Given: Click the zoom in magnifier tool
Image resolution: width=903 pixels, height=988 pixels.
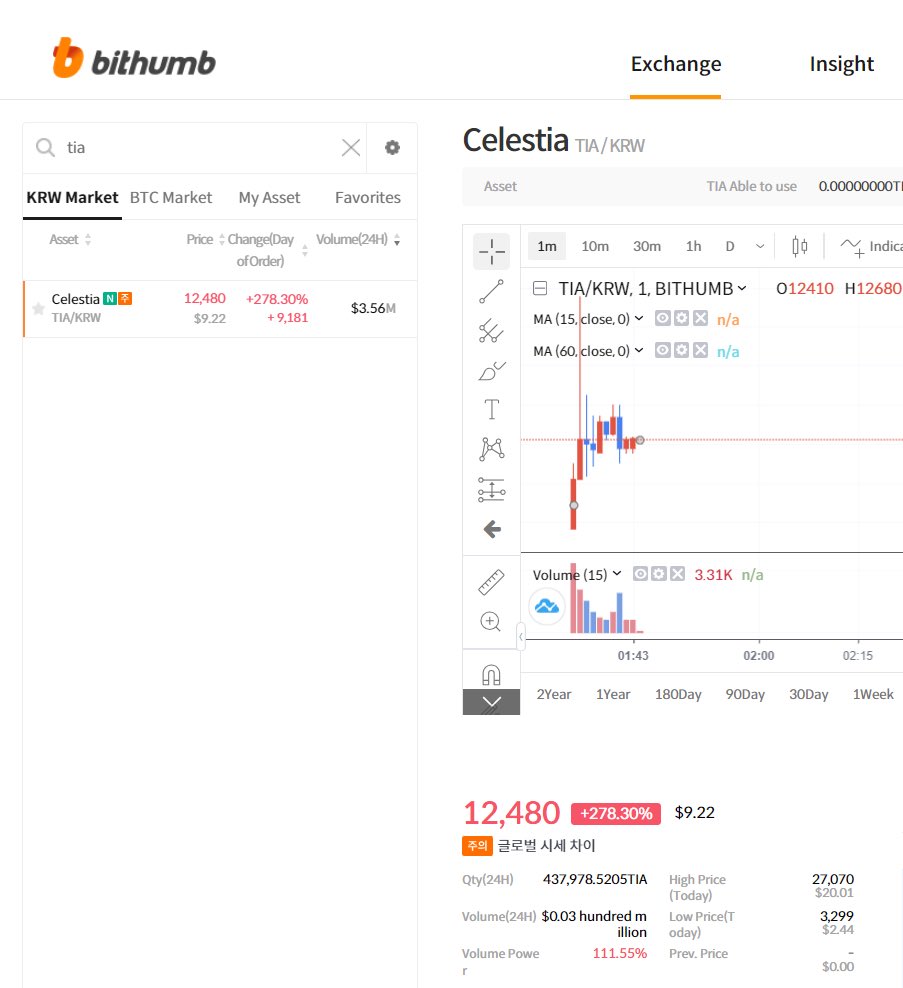Looking at the screenshot, I should tap(491, 621).
